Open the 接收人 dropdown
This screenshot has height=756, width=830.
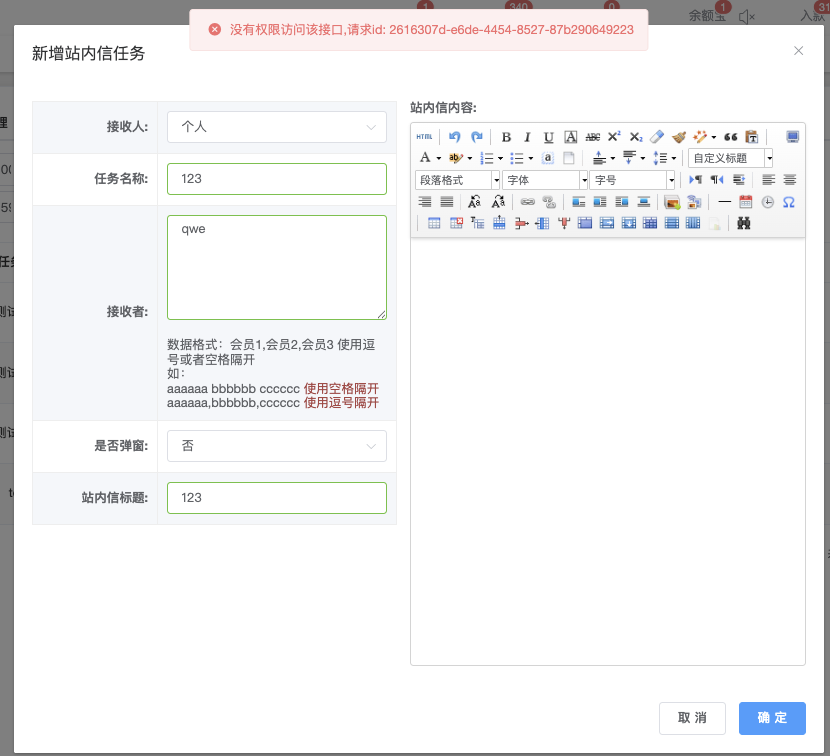click(x=276, y=127)
